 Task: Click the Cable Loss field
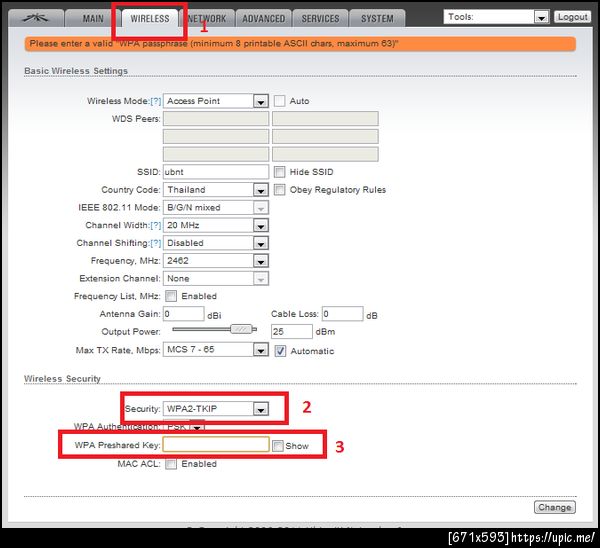[x=342, y=314]
